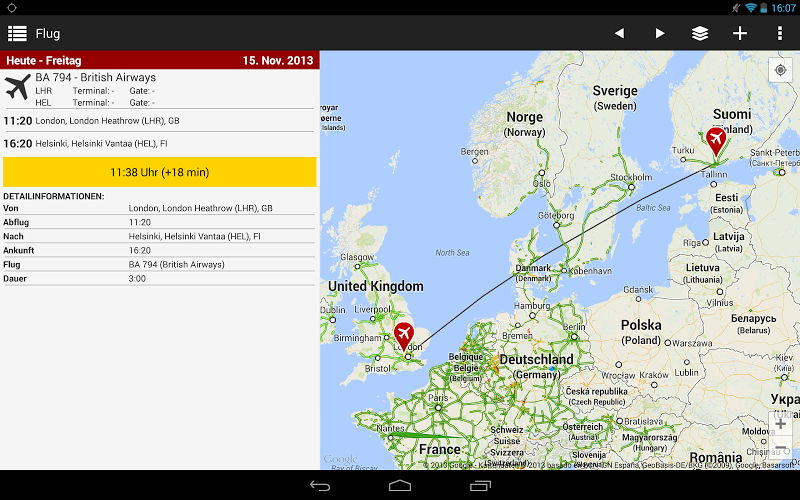Image resolution: width=800 pixels, height=500 pixels.
Task: Tap HEL terminal and gate line
Action: coord(95,103)
